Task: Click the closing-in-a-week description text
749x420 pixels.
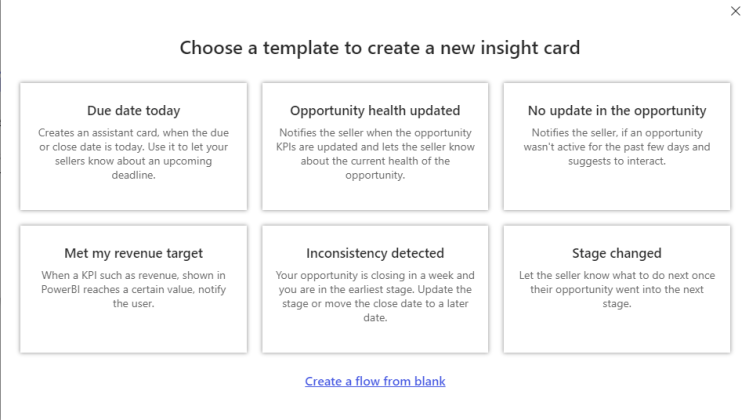Action: (x=375, y=296)
